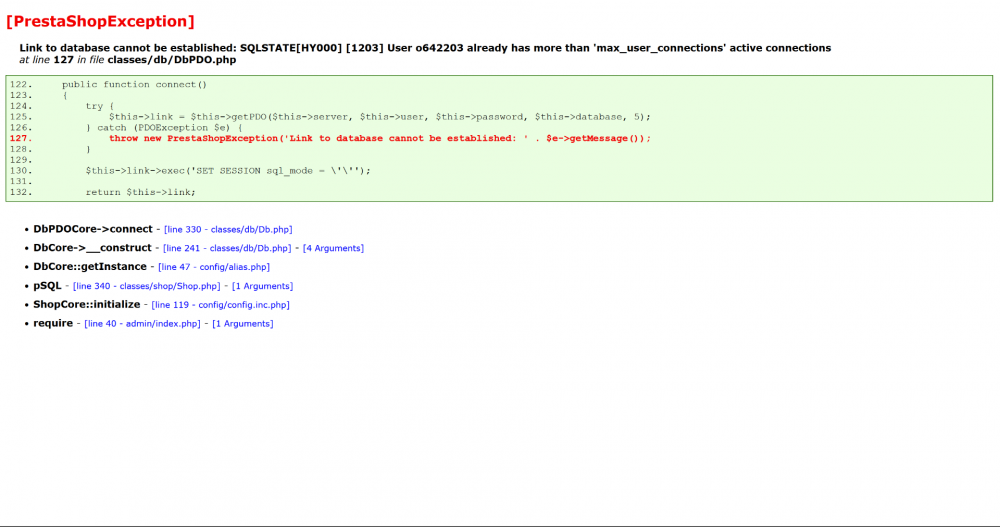Open the line 340 classes/shop/Shop.php link
This screenshot has width=1000, height=527.
pyautogui.click(x=146, y=286)
